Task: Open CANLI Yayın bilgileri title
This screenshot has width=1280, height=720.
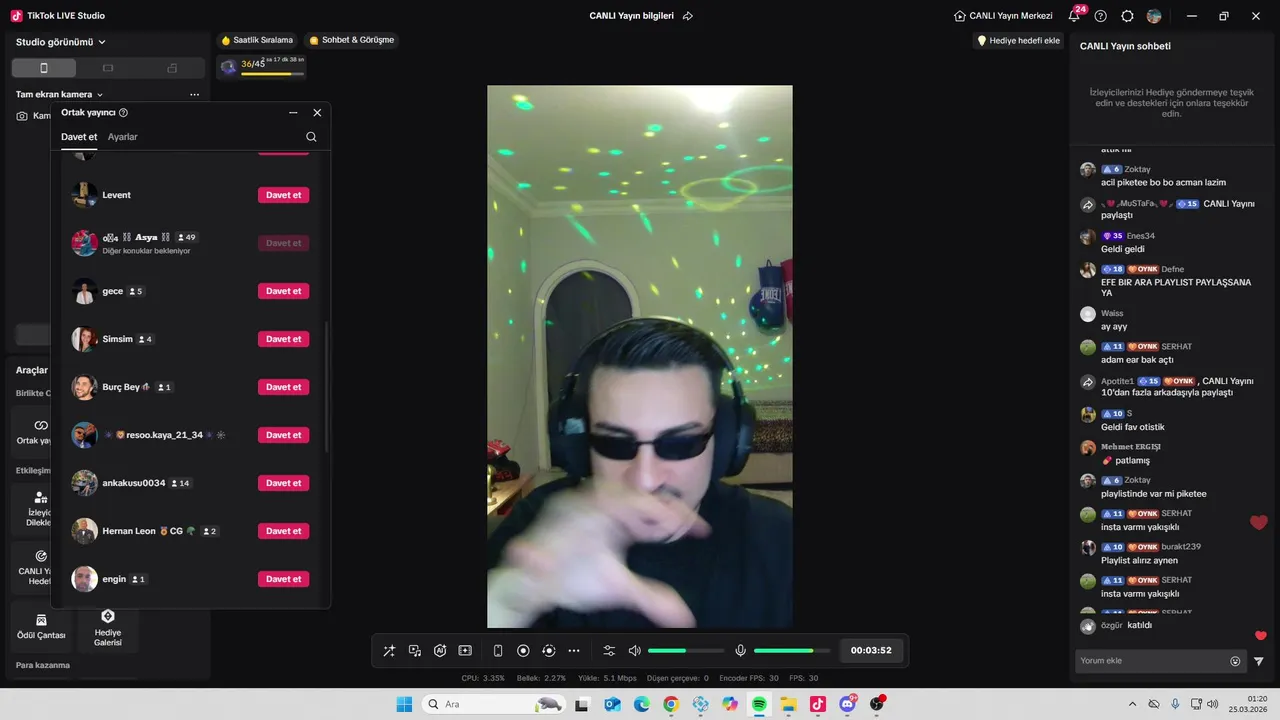Action: coord(631,16)
